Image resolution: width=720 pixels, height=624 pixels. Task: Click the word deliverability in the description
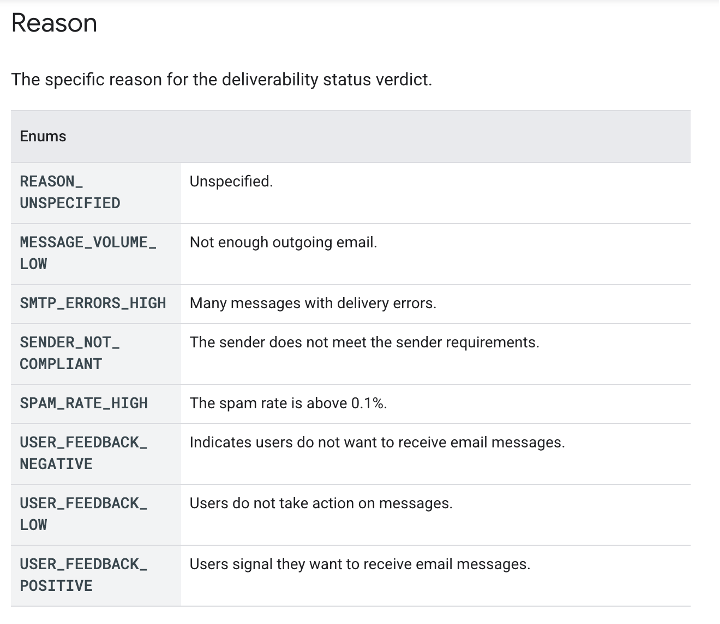pos(270,79)
